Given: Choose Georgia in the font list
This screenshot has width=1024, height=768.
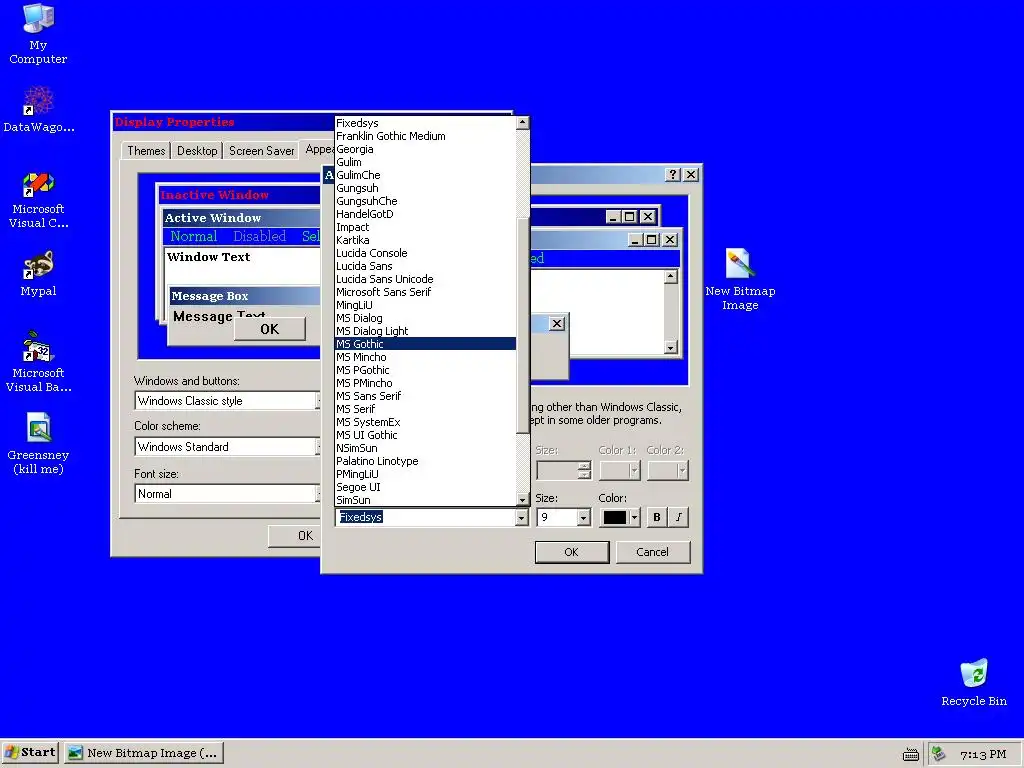Looking at the screenshot, I should [425, 149].
